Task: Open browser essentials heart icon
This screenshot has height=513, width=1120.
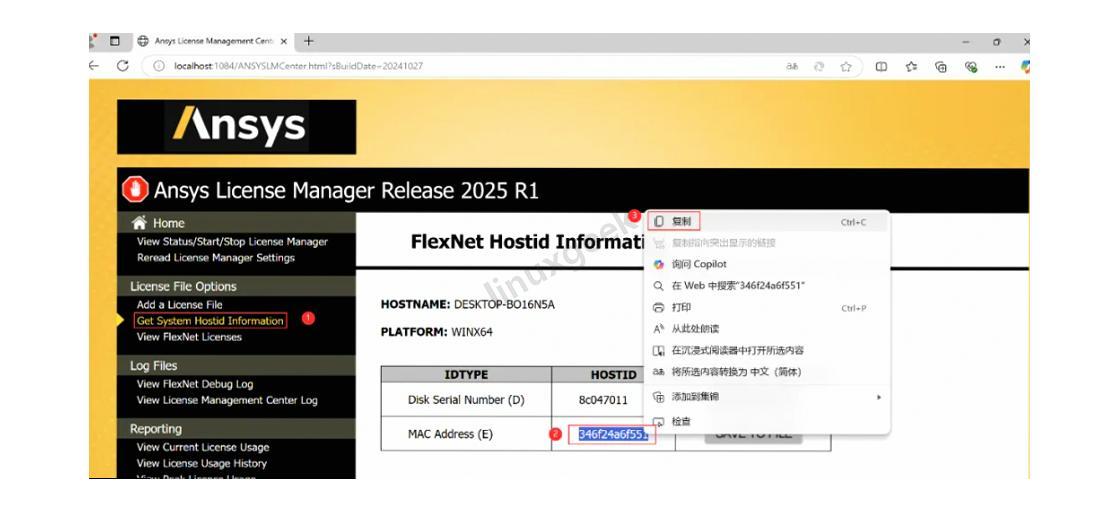Action: click(971, 66)
